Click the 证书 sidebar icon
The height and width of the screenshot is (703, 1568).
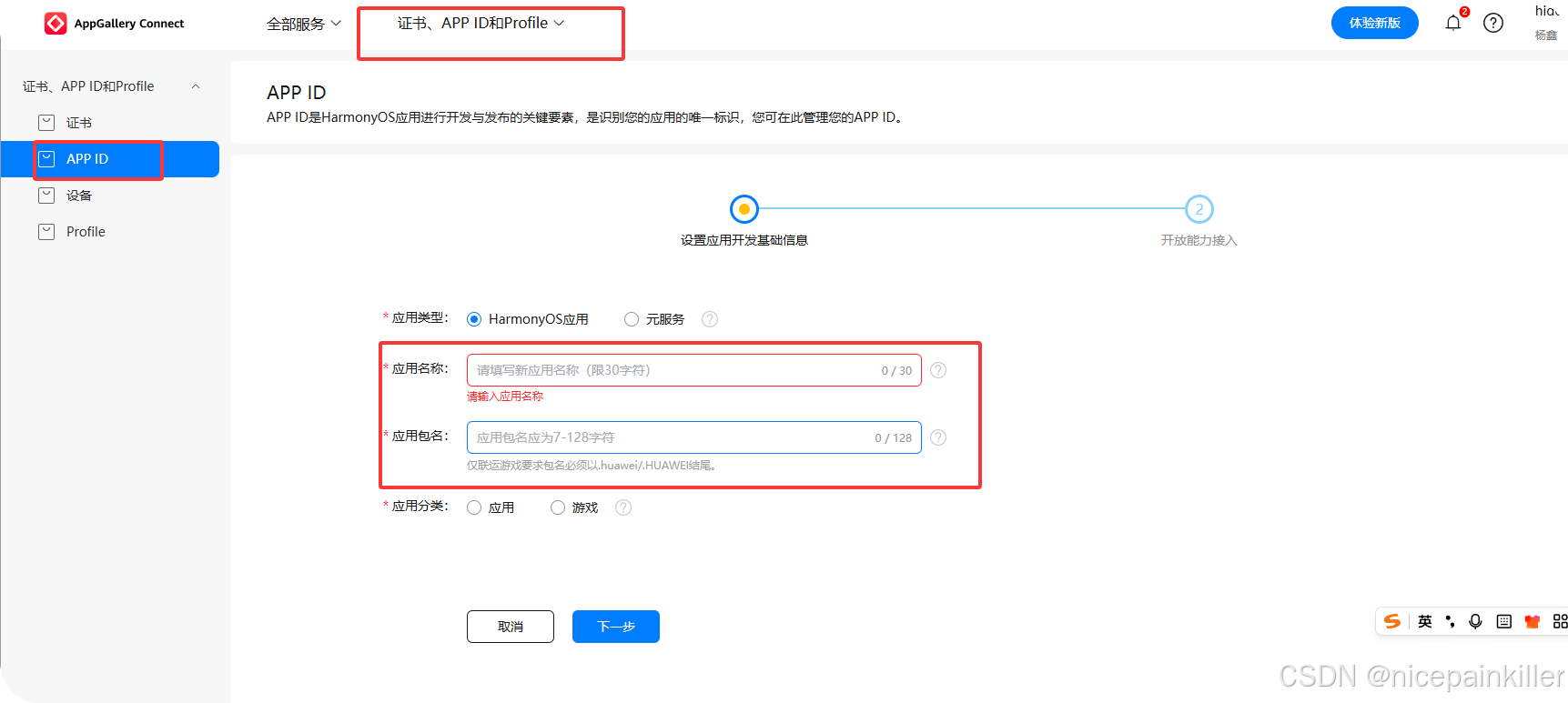click(x=46, y=123)
